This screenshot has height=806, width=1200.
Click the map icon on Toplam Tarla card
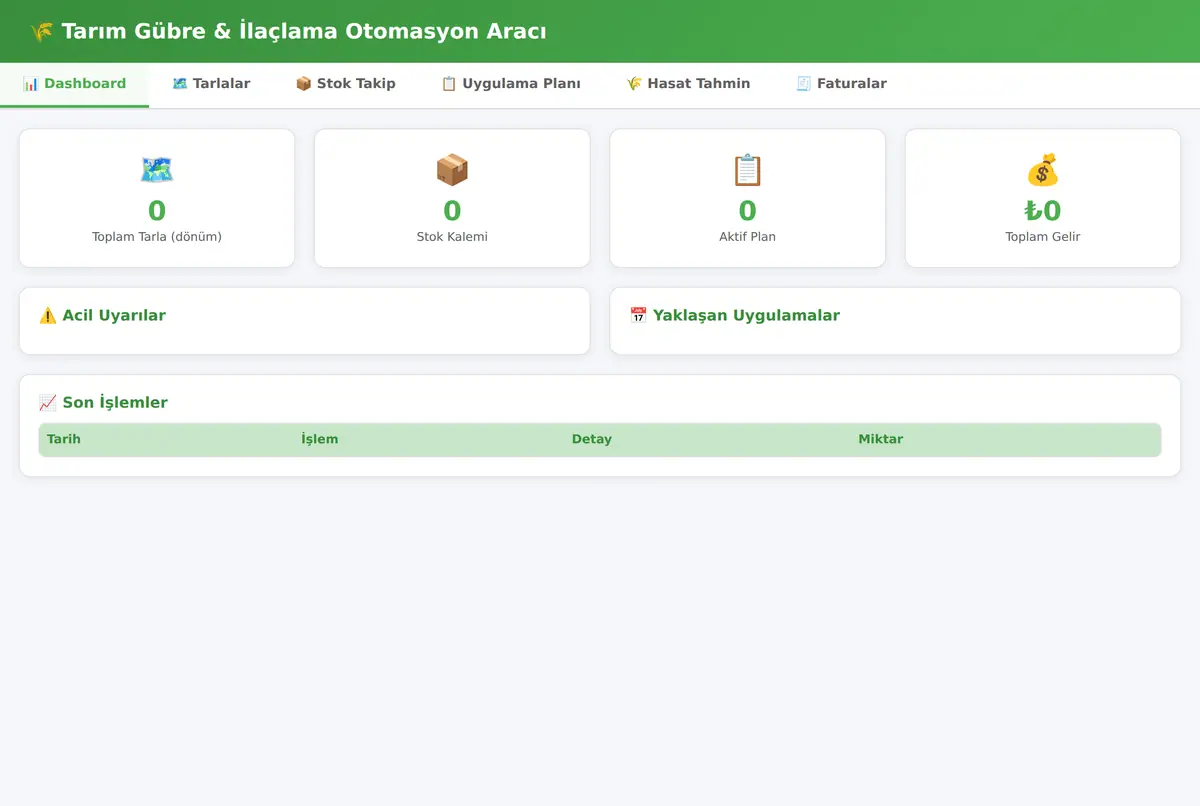point(157,170)
